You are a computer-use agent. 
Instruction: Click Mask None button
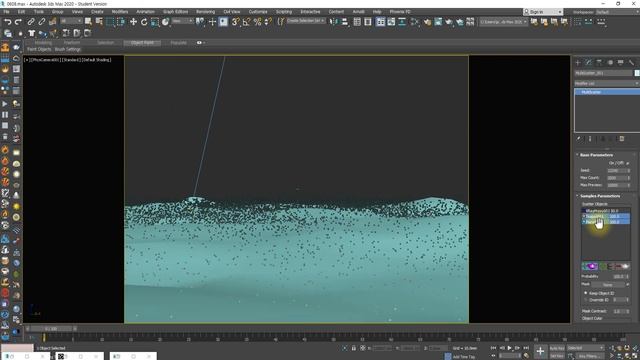tap(608, 284)
